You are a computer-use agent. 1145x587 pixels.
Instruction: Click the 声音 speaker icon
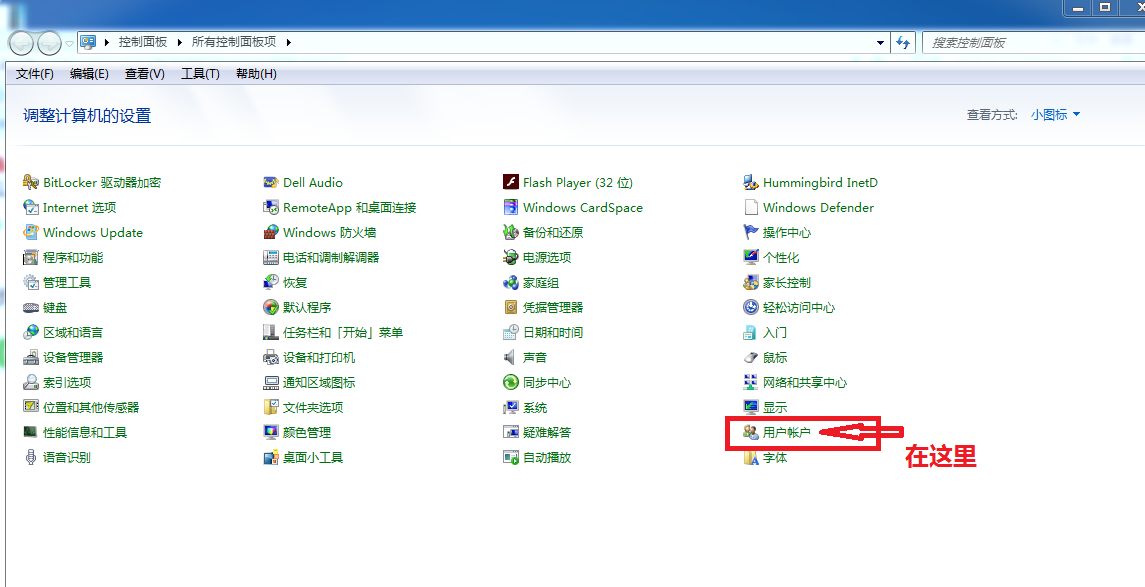point(510,357)
